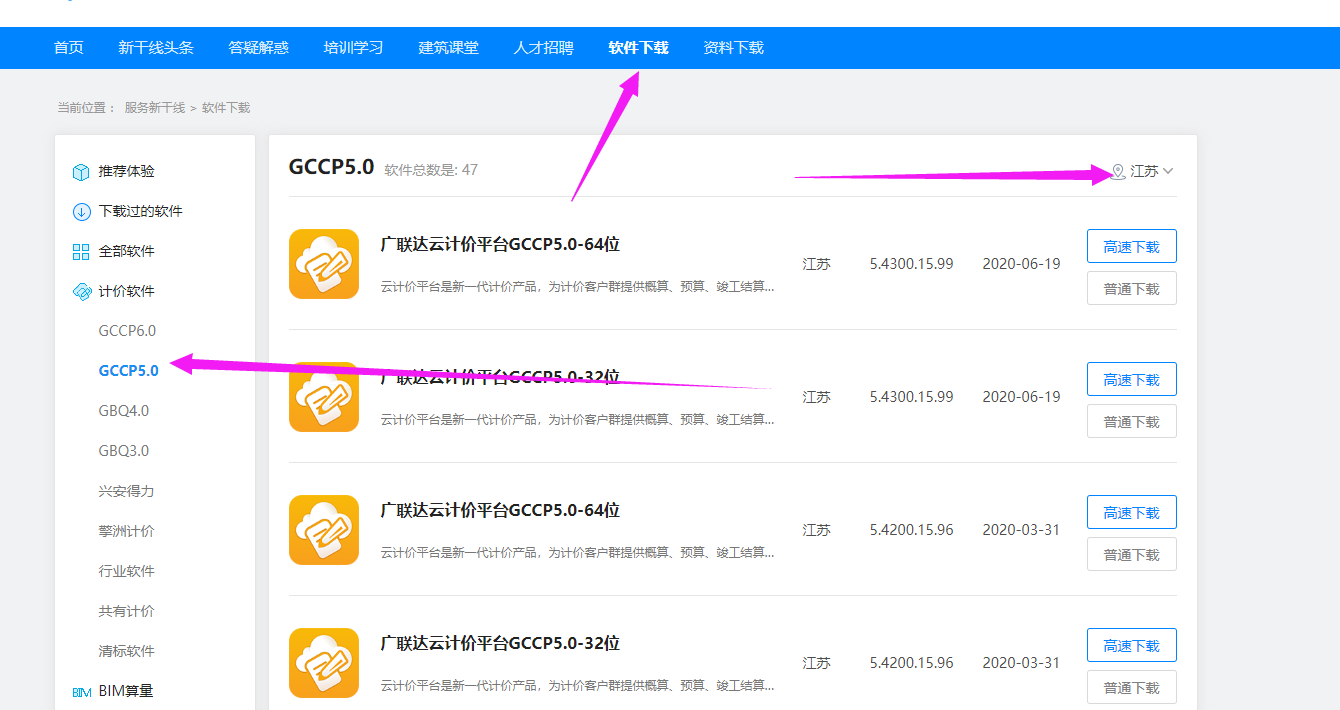Open the 广联达云计价平台GCCP5.0-32位 title dated 2020-03-31
This screenshot has width=1340, height=710.
point(500,644)
